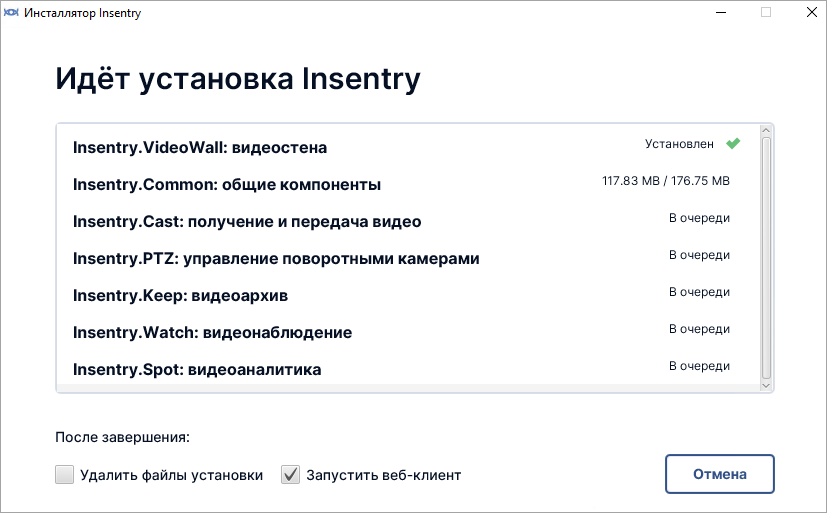
Task: Select Insentry.VideoWall: видеостена item
Action: [x=408, y=147]
